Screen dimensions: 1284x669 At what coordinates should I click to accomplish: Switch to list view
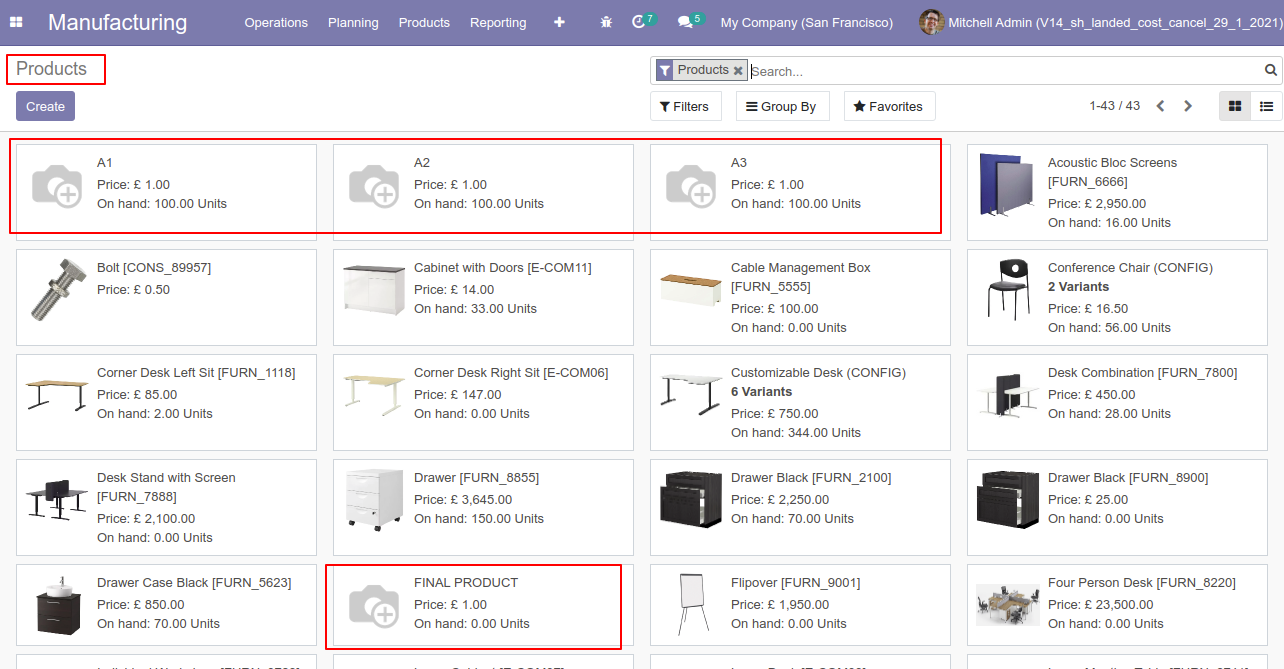(x=1266, y=106)
